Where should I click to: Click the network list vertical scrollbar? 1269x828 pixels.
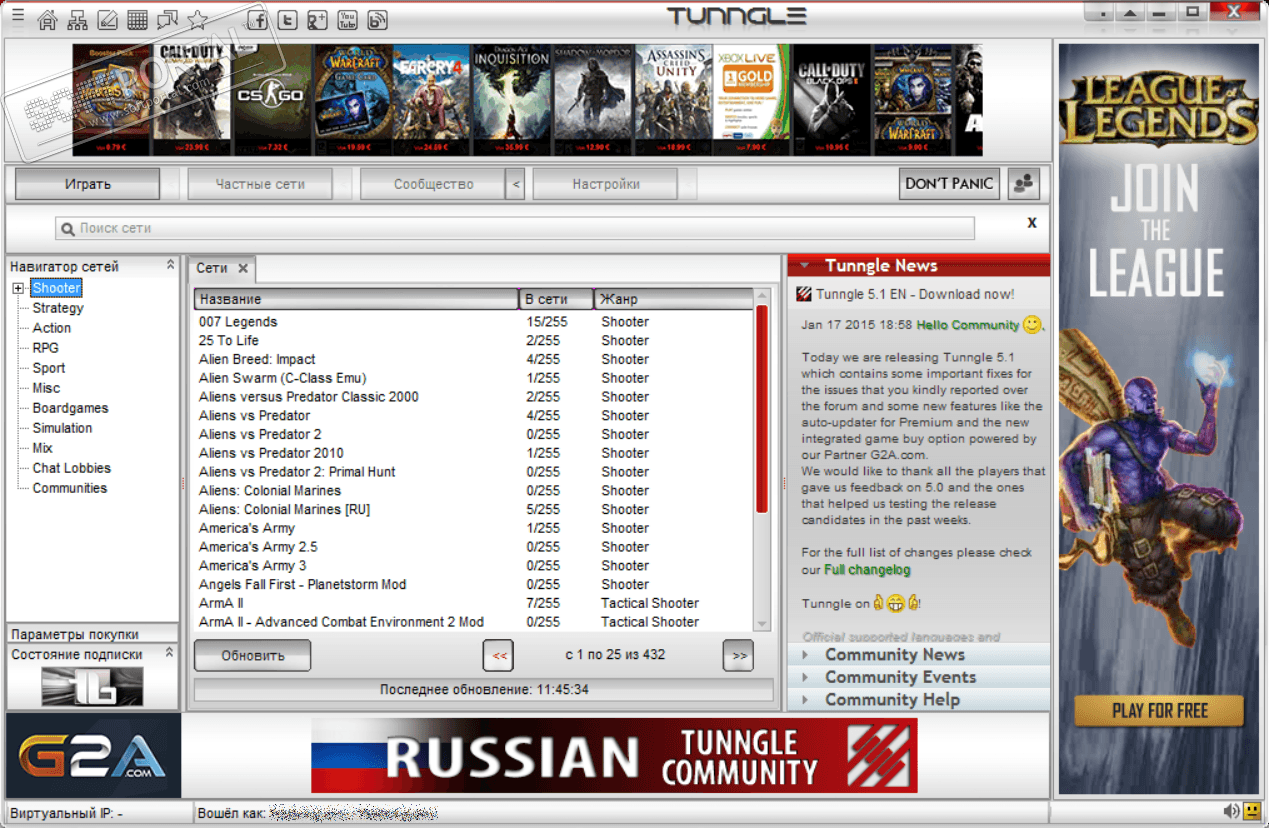coord(762,410)
